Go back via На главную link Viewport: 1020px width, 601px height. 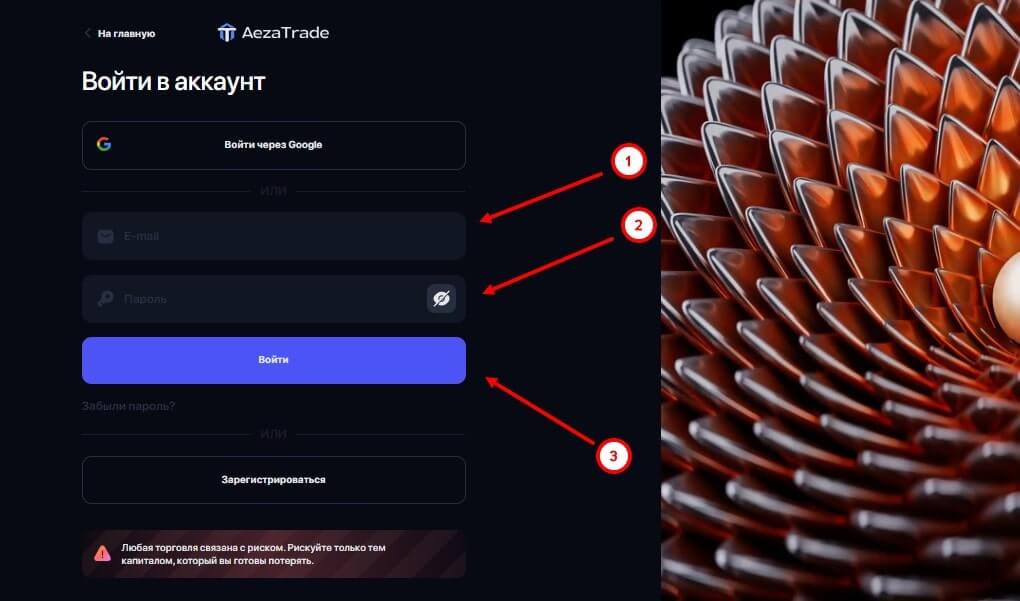pos(126,34)
